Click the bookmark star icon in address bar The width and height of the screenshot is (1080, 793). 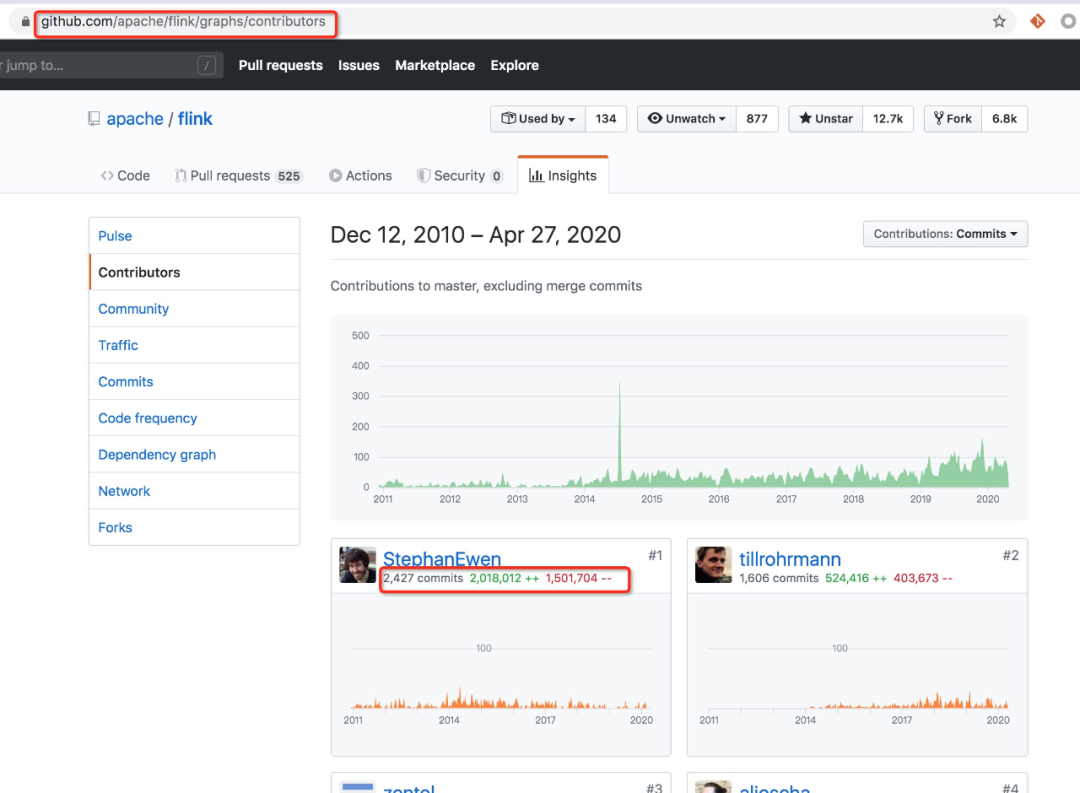tap(999, 21)
